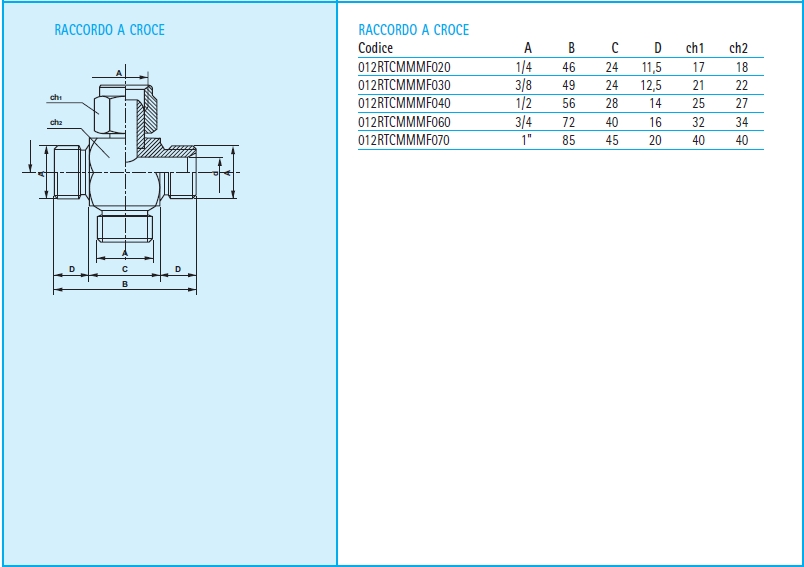Click ch1 value 17
Viewport: 804px width, 567px height.
[698, 67]
